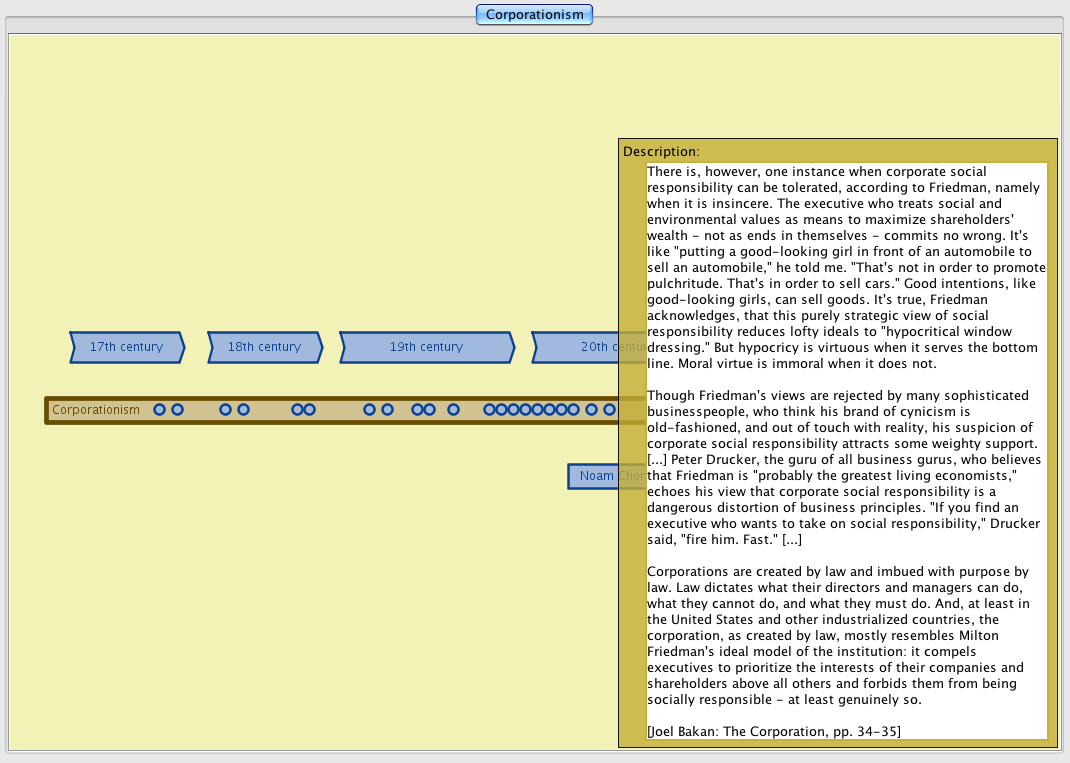Click the last visible event dot before description panel
The height and width of the screenshot is (763, 1070).
(x=609, y=410)
